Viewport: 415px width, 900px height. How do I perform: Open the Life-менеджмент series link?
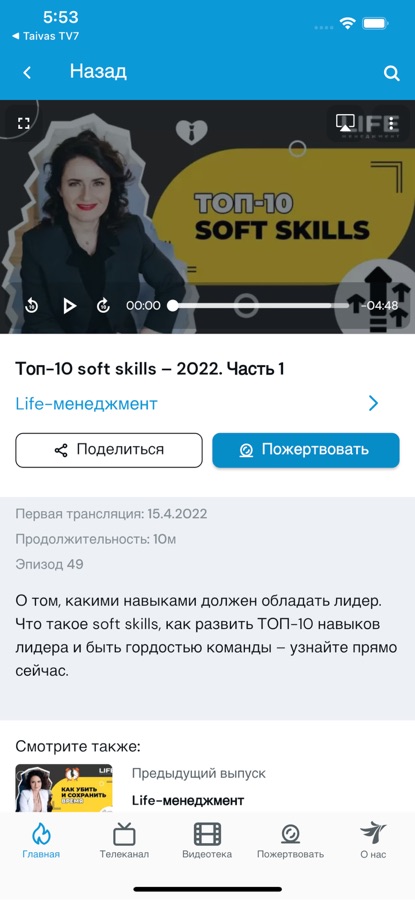coord(86,404)
